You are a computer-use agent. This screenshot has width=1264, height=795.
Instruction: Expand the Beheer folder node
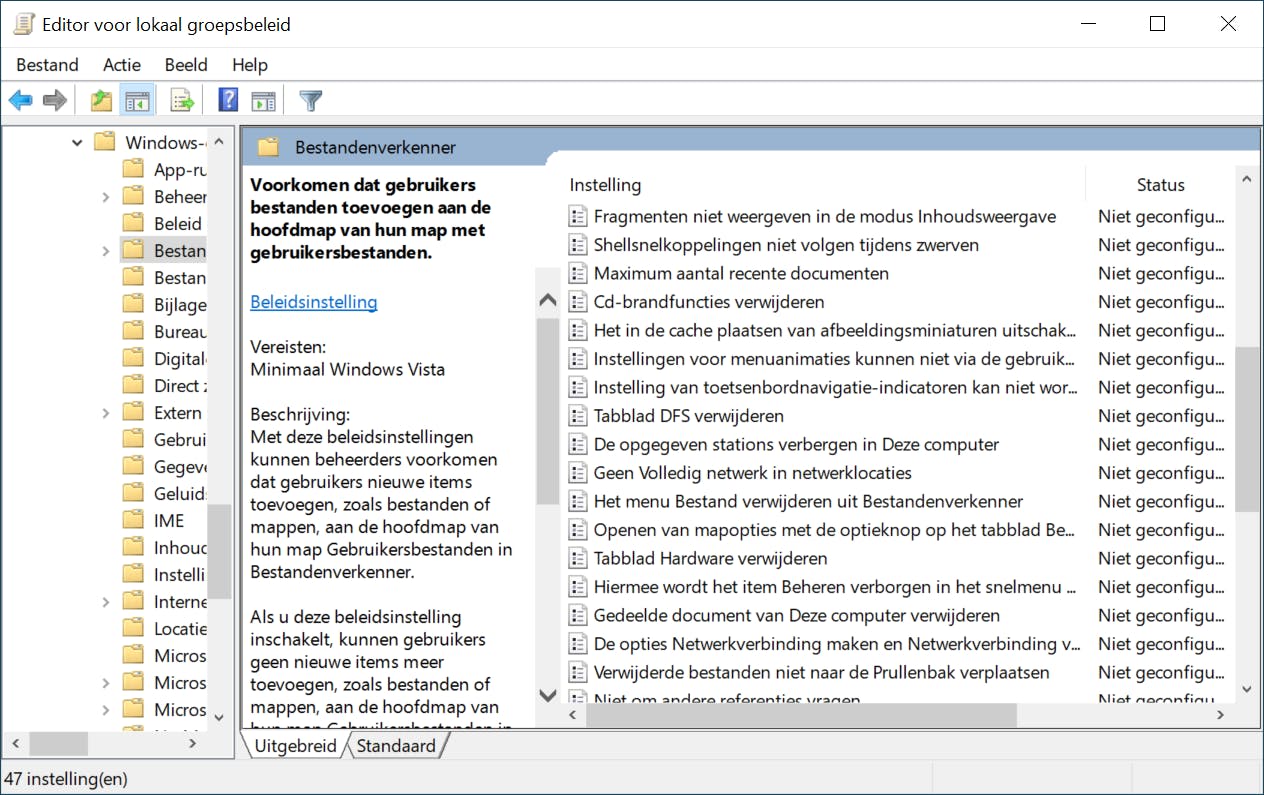coord(106,197)
